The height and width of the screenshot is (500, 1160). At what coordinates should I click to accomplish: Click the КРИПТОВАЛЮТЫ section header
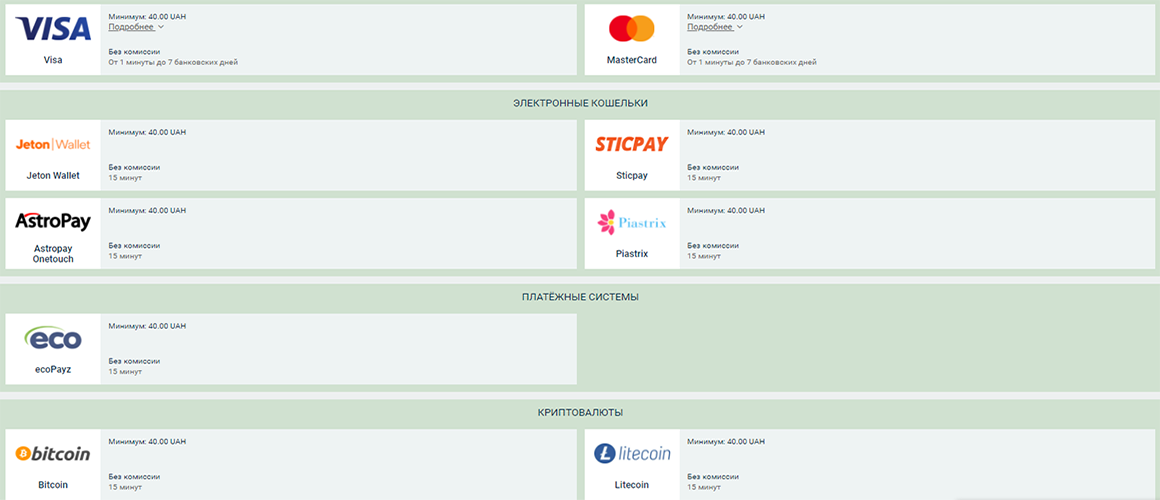tap(580, 412)
